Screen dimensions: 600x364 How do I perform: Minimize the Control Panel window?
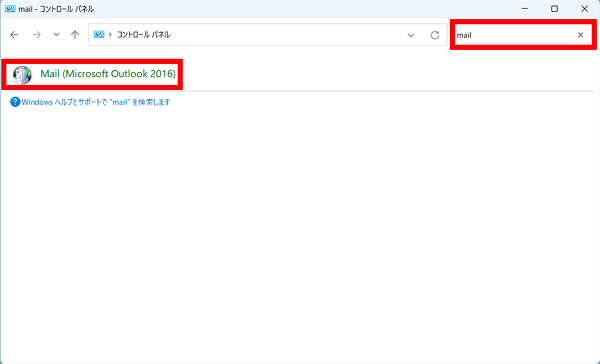tap(525, 9)
